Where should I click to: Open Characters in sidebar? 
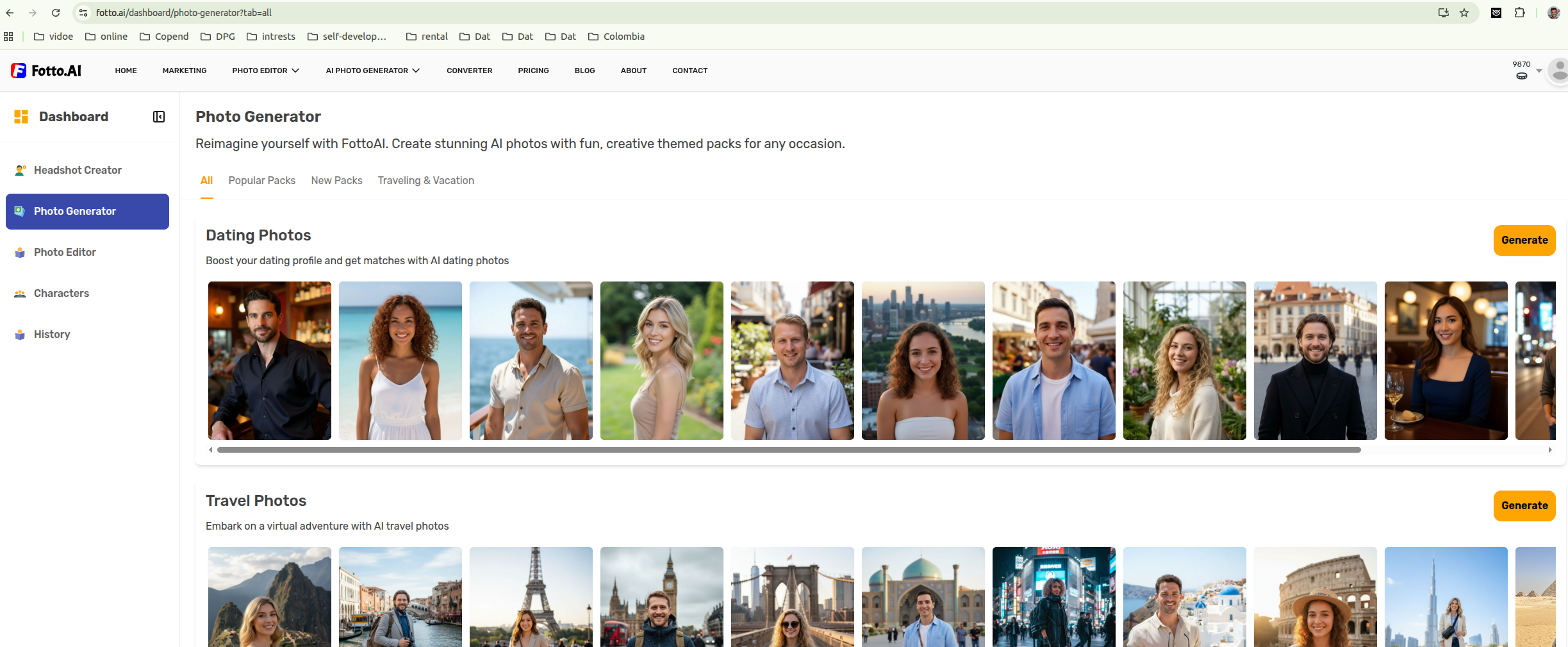(x=87, y=294)
